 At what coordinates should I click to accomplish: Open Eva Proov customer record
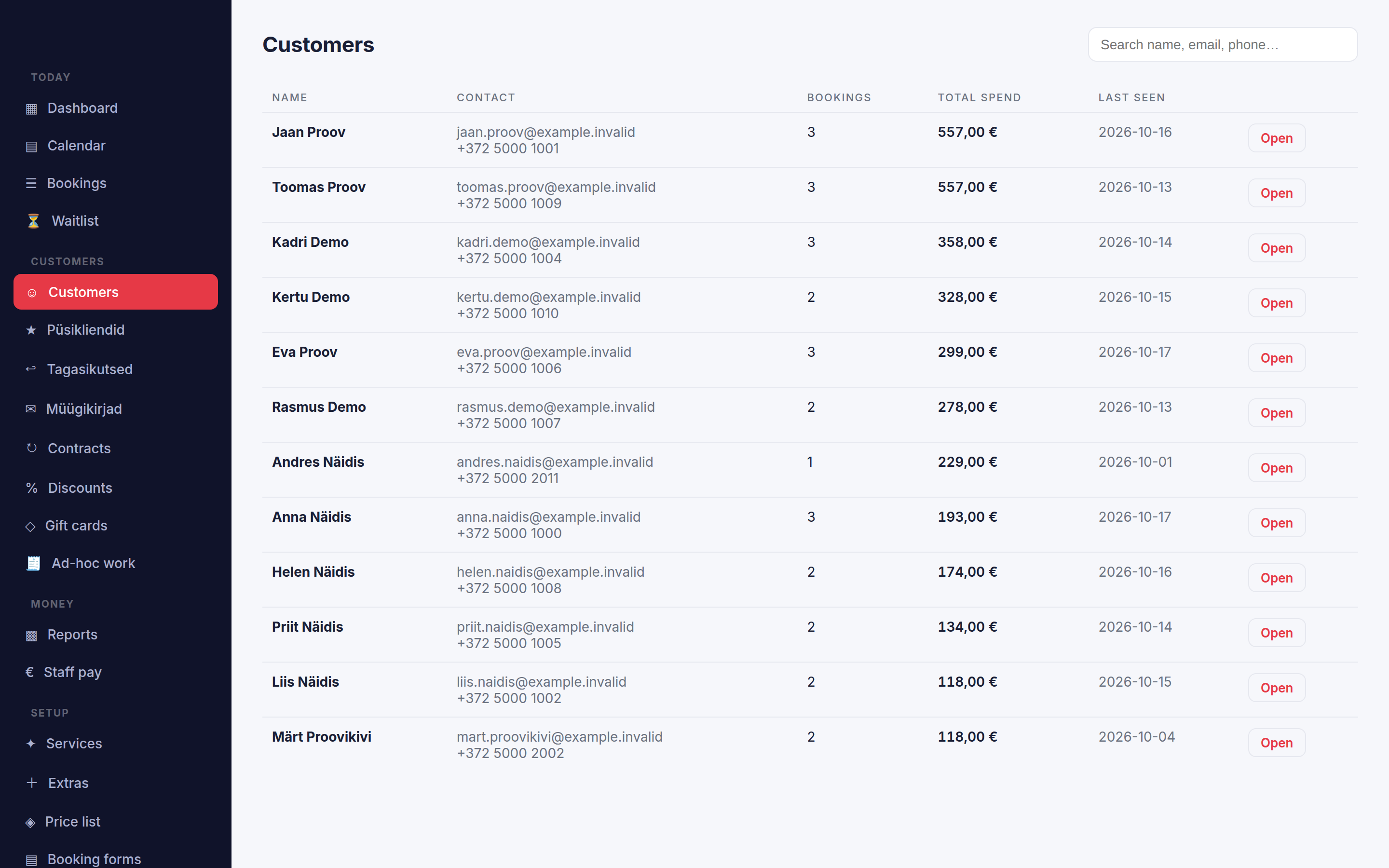pos(1277,358)
